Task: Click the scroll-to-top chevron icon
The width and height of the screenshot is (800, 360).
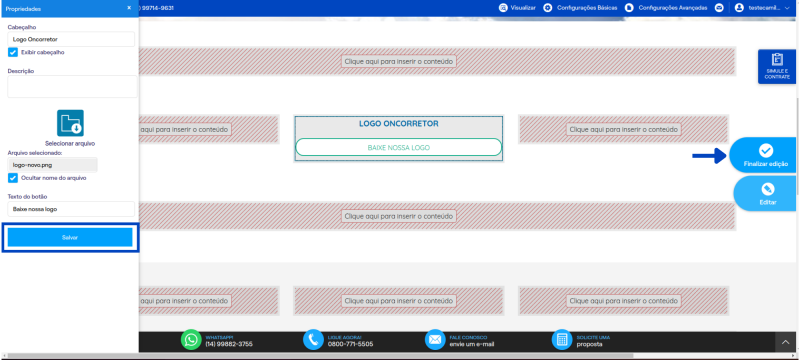Action: coord(786,342)
